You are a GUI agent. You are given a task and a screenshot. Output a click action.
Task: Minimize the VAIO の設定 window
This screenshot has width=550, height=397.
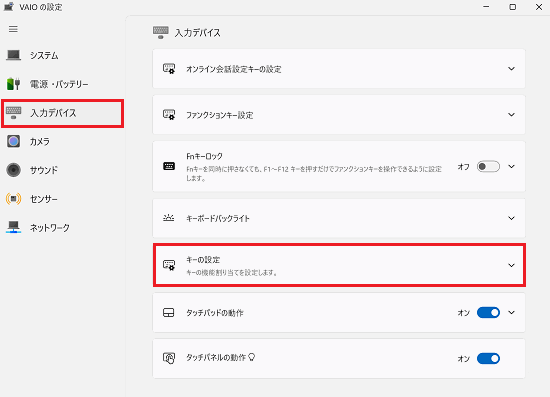coord(486,7)
